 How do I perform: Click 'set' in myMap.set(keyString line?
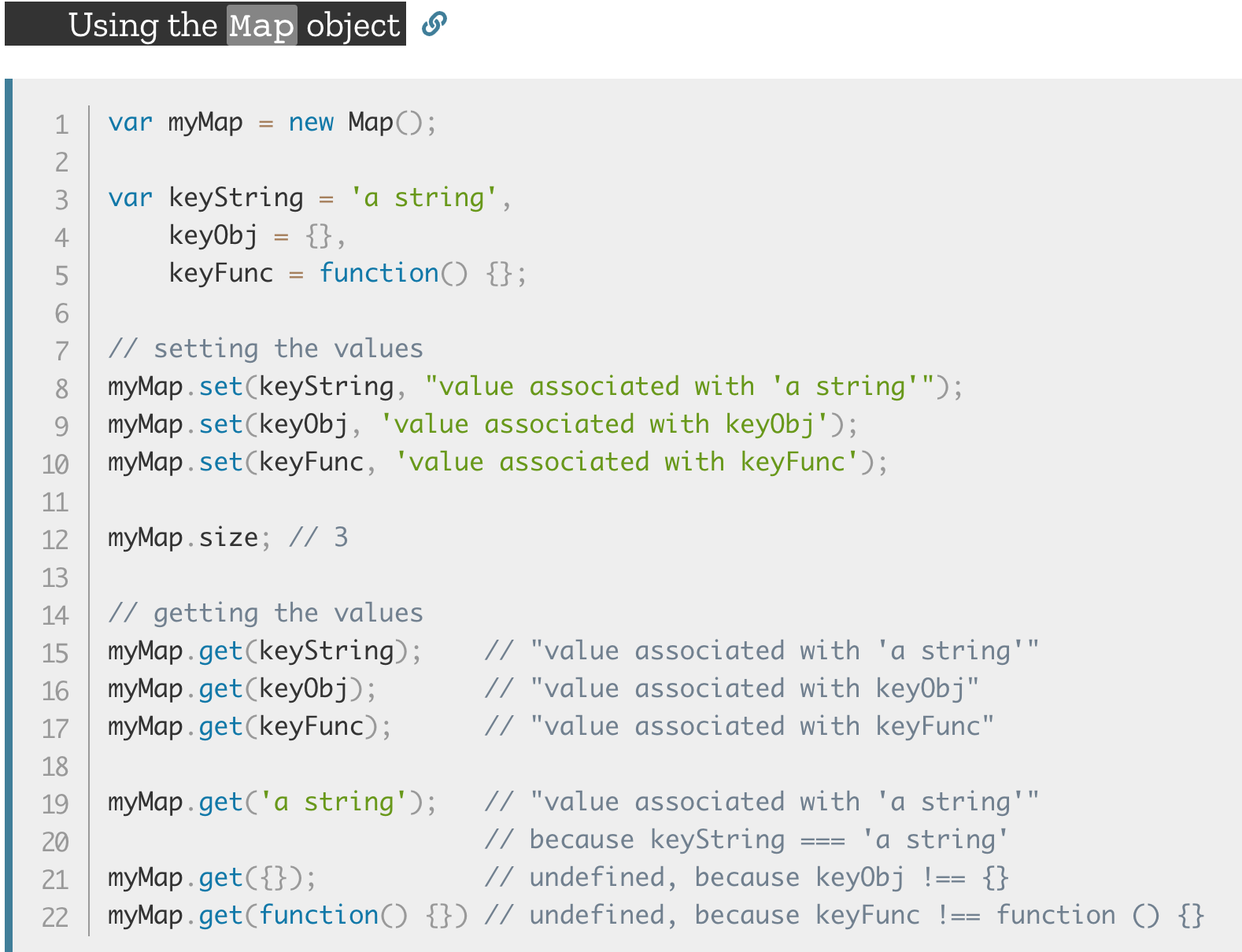220,386
